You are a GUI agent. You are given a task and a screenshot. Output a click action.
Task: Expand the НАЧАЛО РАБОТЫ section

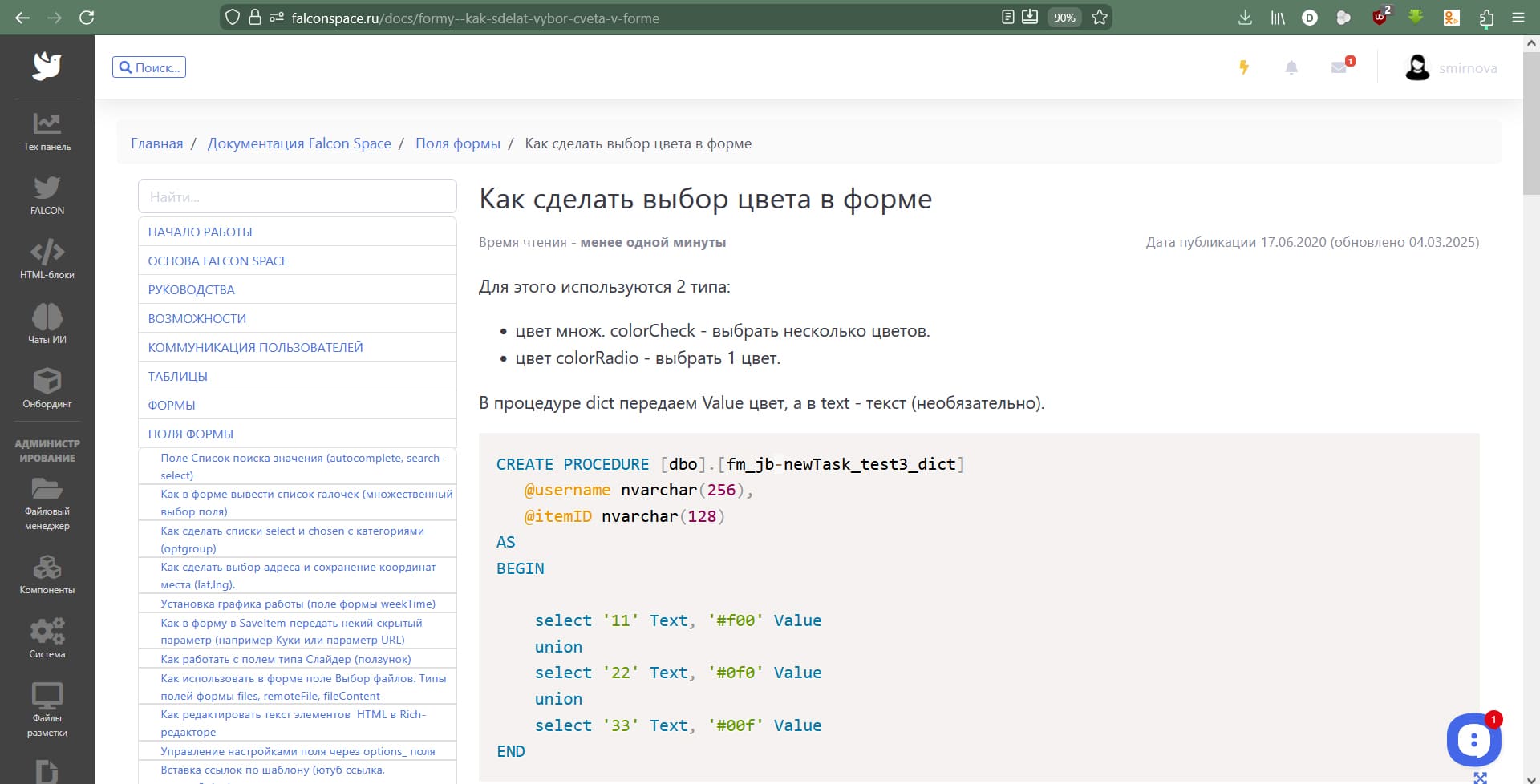pos(200,232)
